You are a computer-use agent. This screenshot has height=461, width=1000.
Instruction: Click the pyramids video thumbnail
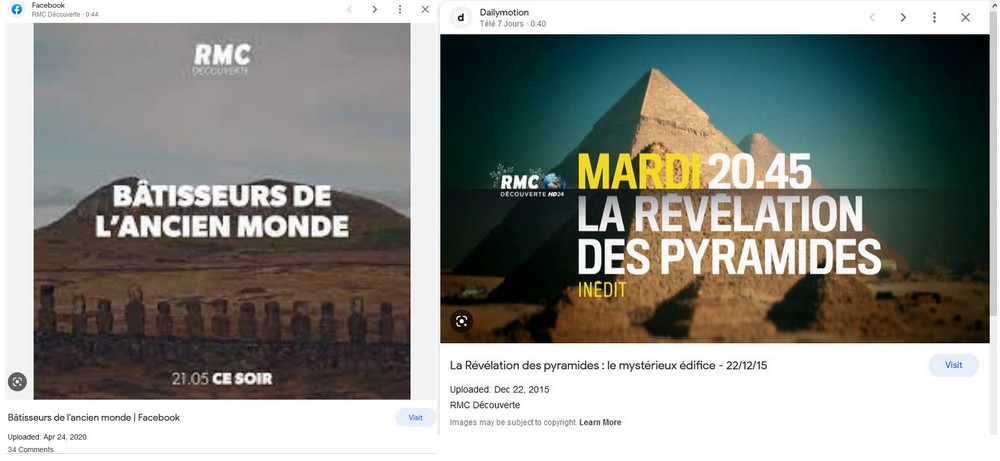[x=714, y=189]
